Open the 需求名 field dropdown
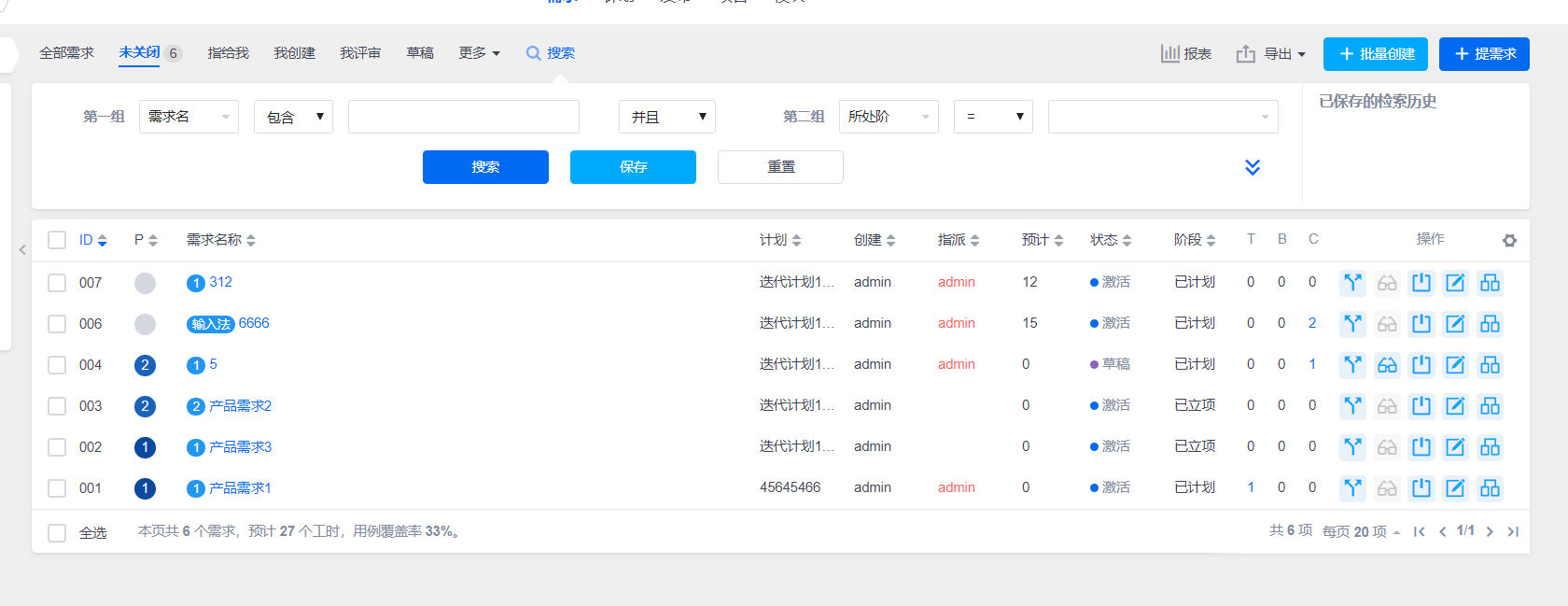 (189, 117)
